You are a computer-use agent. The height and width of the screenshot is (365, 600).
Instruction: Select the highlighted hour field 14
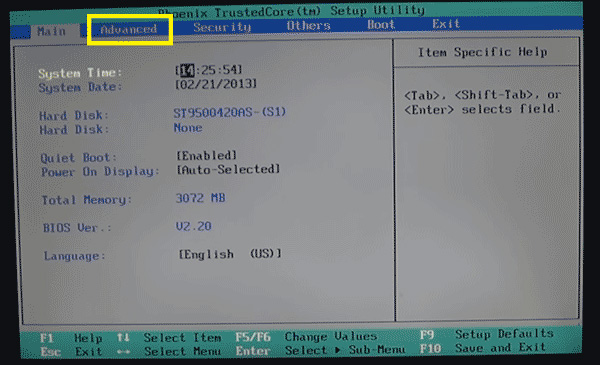coord(187,70)
